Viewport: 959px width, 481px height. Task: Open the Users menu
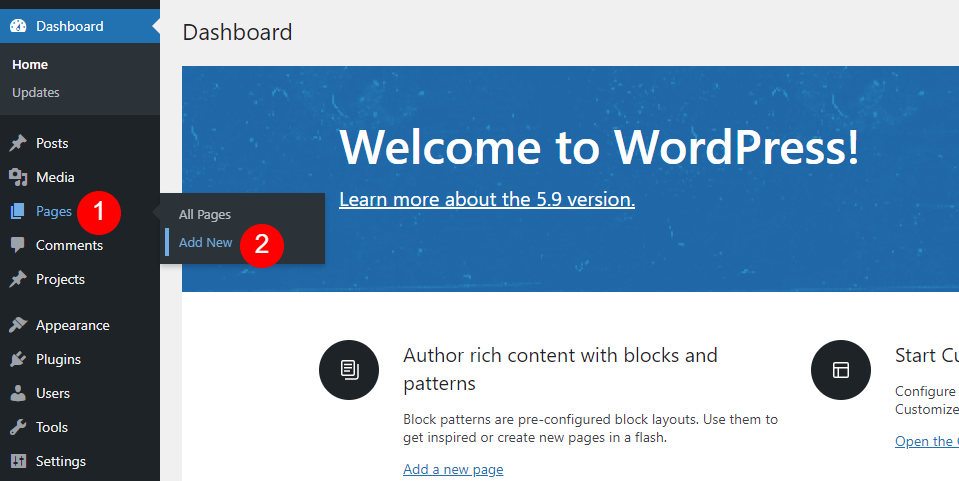coord(80,393)
